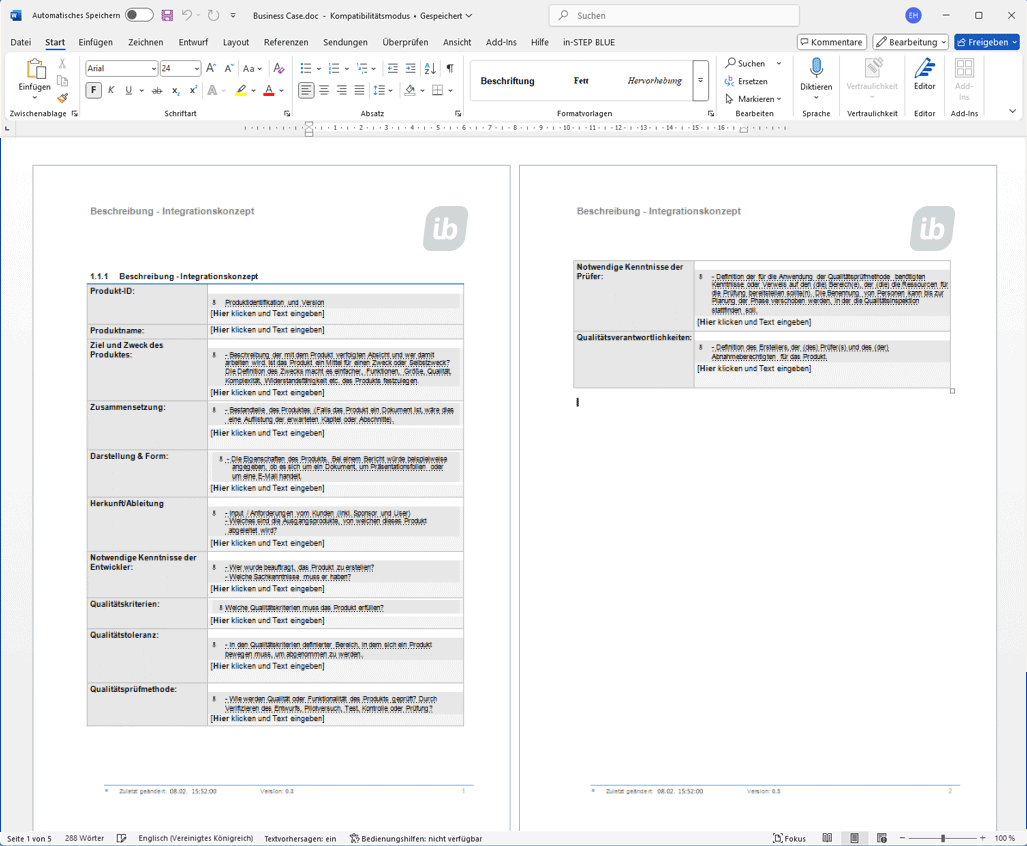Toggle the Automatisches Speichern switch

coord(139,15)
